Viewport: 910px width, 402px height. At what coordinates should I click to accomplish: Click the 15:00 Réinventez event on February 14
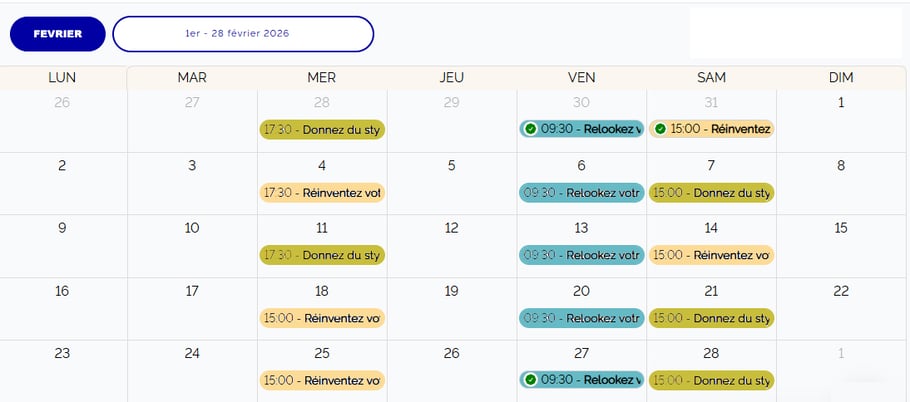[x=711, y=255]
